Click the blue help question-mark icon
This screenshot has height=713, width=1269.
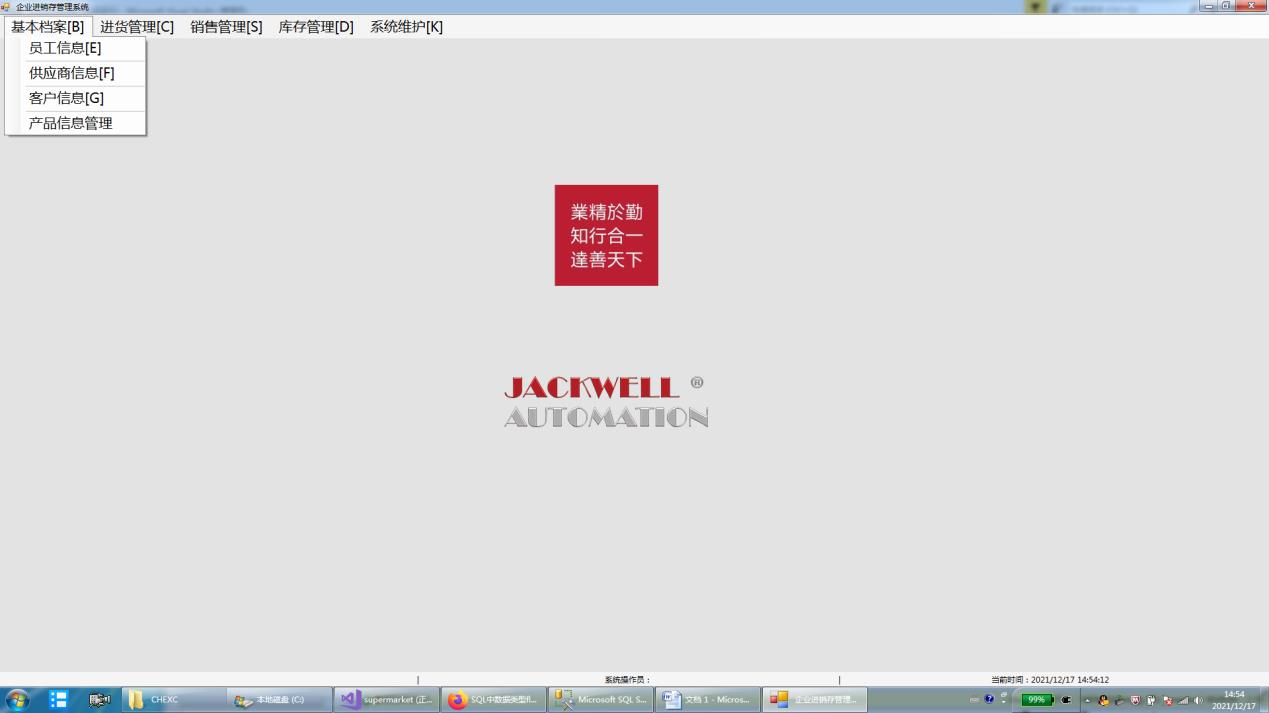989,699
